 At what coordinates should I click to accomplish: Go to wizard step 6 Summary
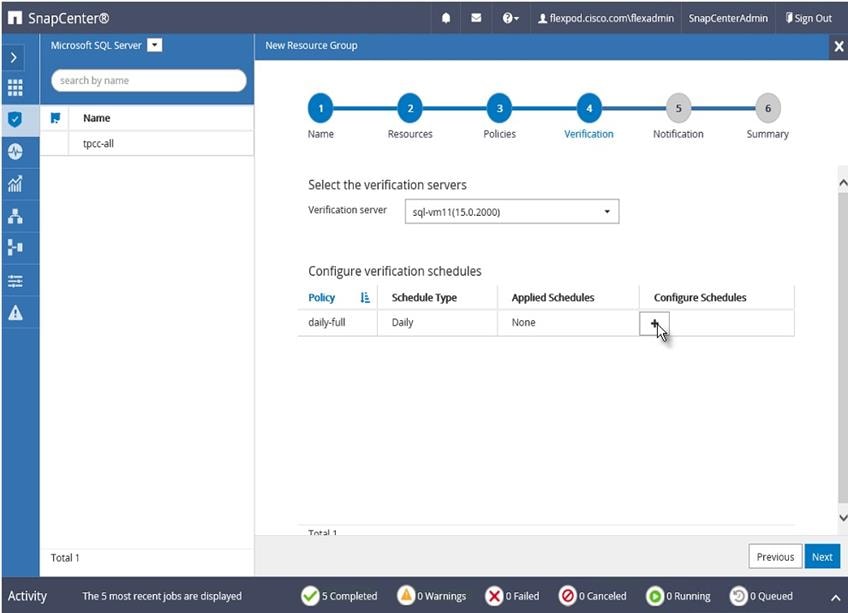coord(767,108)
